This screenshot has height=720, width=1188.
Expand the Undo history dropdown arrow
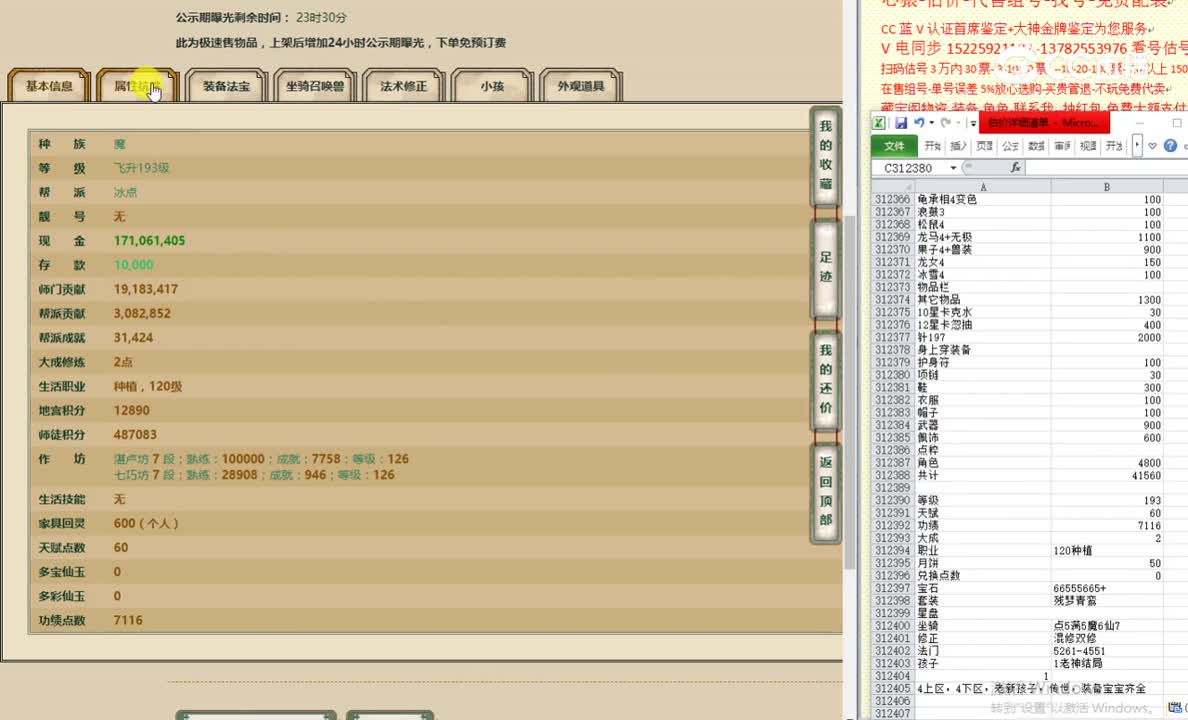tap(931, 122)
